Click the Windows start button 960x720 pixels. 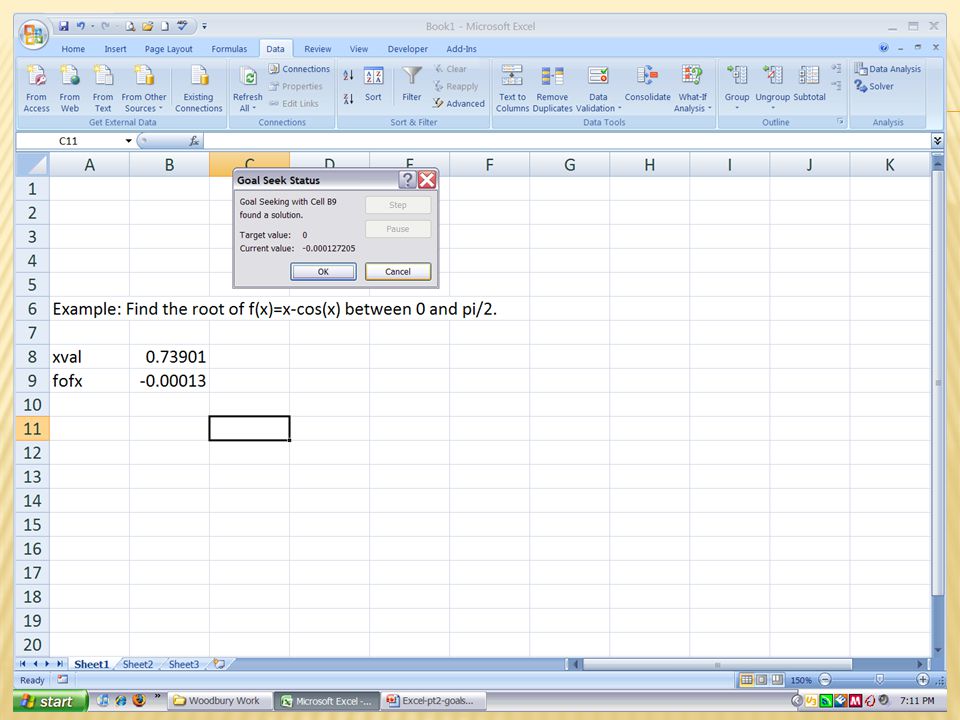(x=51, y=701)
